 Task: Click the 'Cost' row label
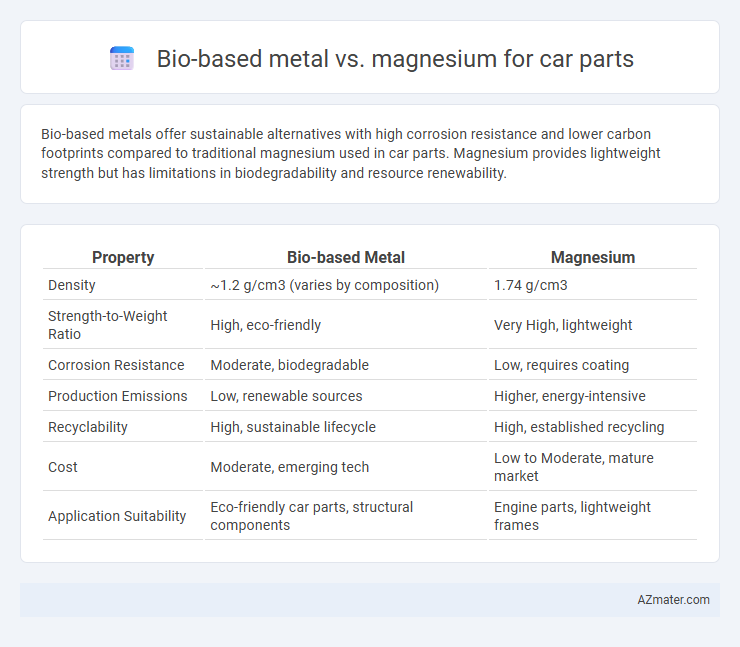pyautogui.click(x=63, y=467)
